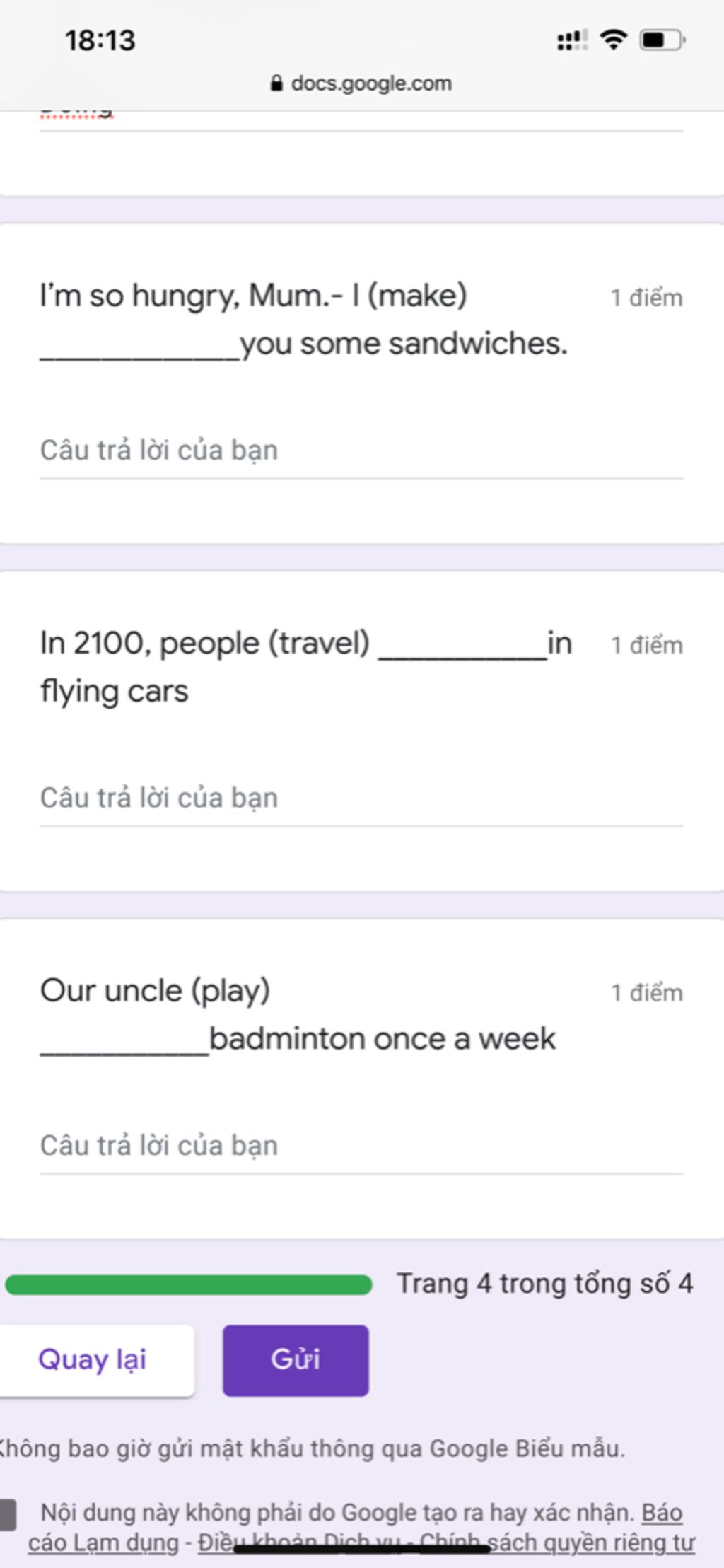Focus answer field for the flying cars question

click(361, 798)
